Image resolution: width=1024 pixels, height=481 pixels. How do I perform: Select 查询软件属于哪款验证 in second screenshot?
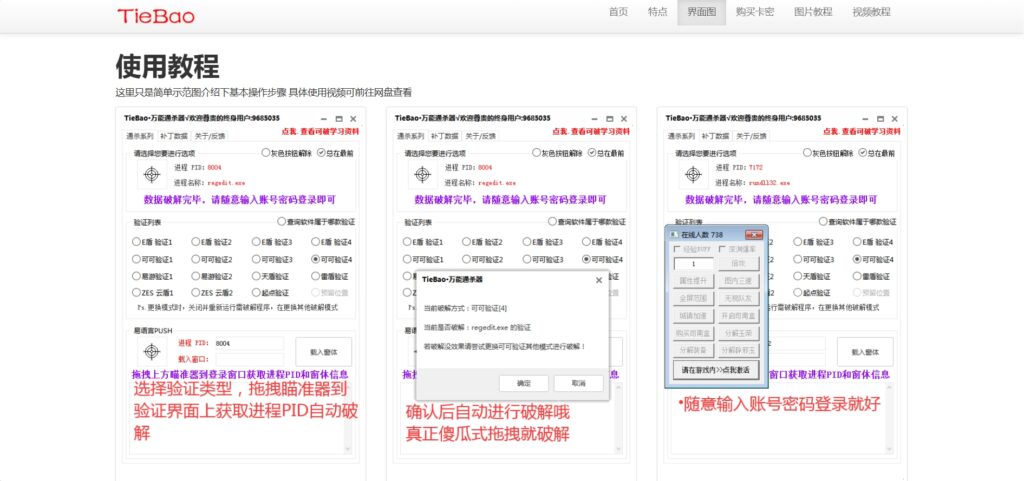[586, 222]
